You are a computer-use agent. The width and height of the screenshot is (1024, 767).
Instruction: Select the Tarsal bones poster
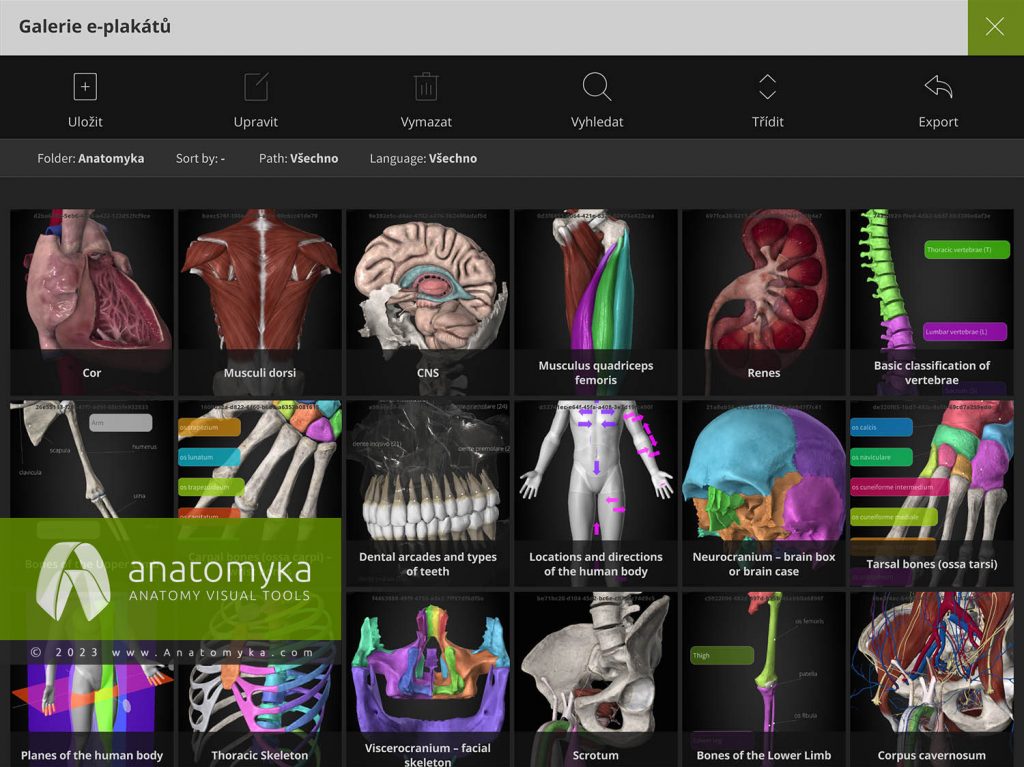[x=931, y=480]
